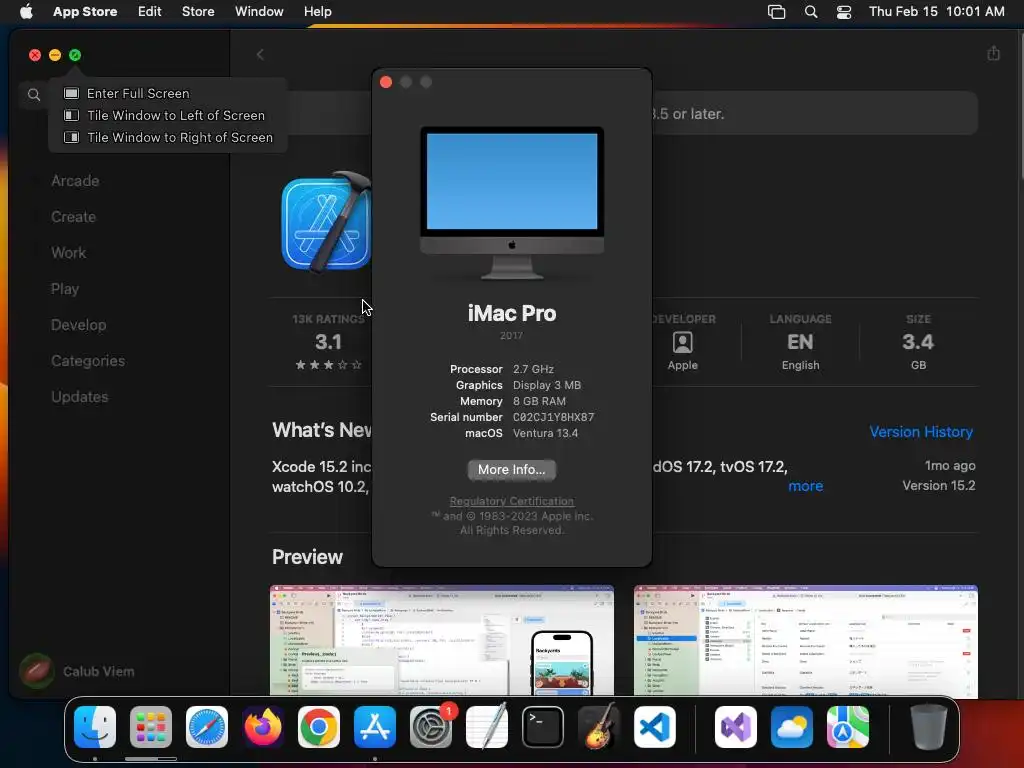Viewport: 1024px width, 768px height.
Task: Open GarageBand from the Dock
Action: click(x=599, y=727)
